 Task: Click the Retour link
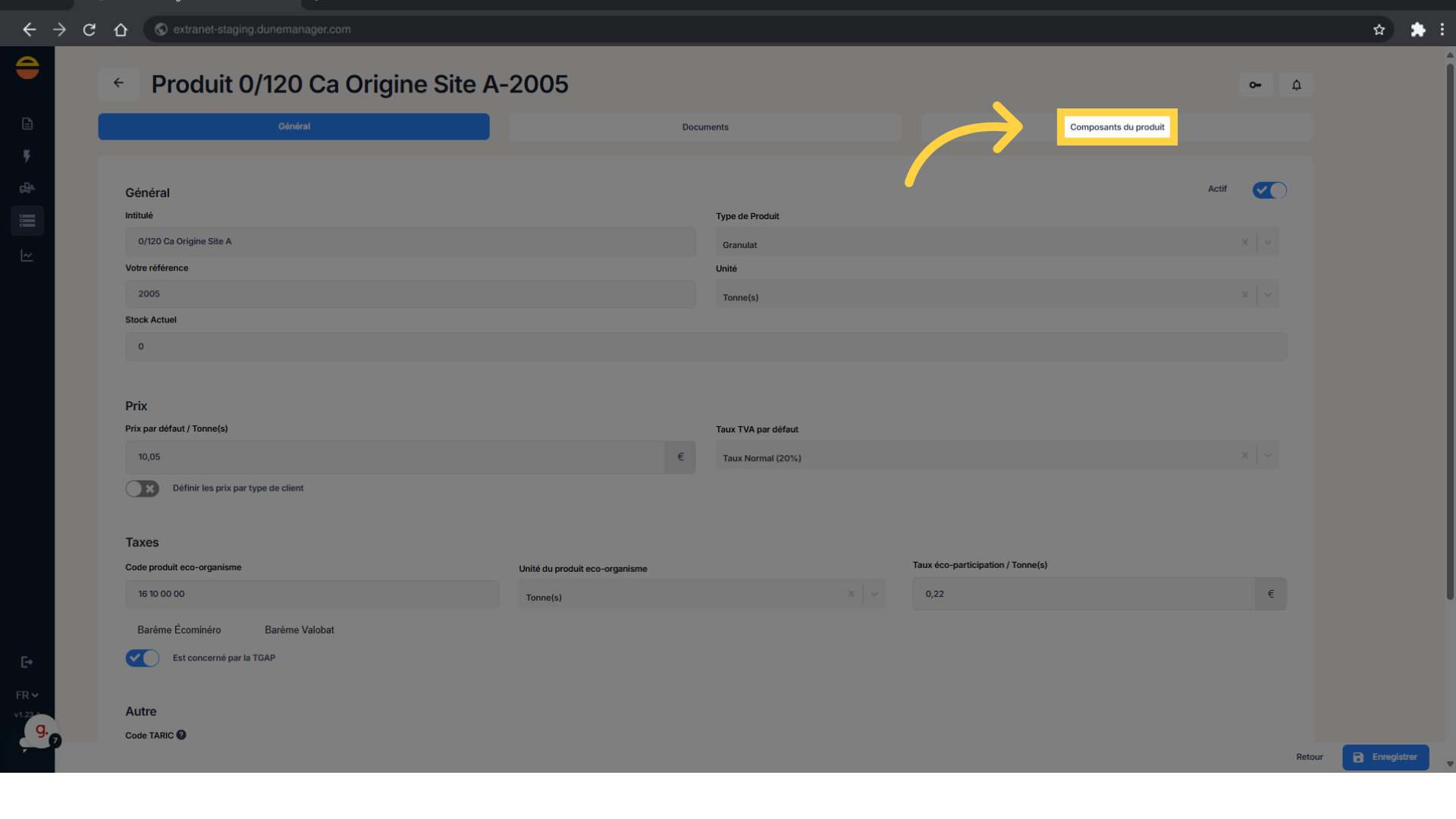(1309, 757)
